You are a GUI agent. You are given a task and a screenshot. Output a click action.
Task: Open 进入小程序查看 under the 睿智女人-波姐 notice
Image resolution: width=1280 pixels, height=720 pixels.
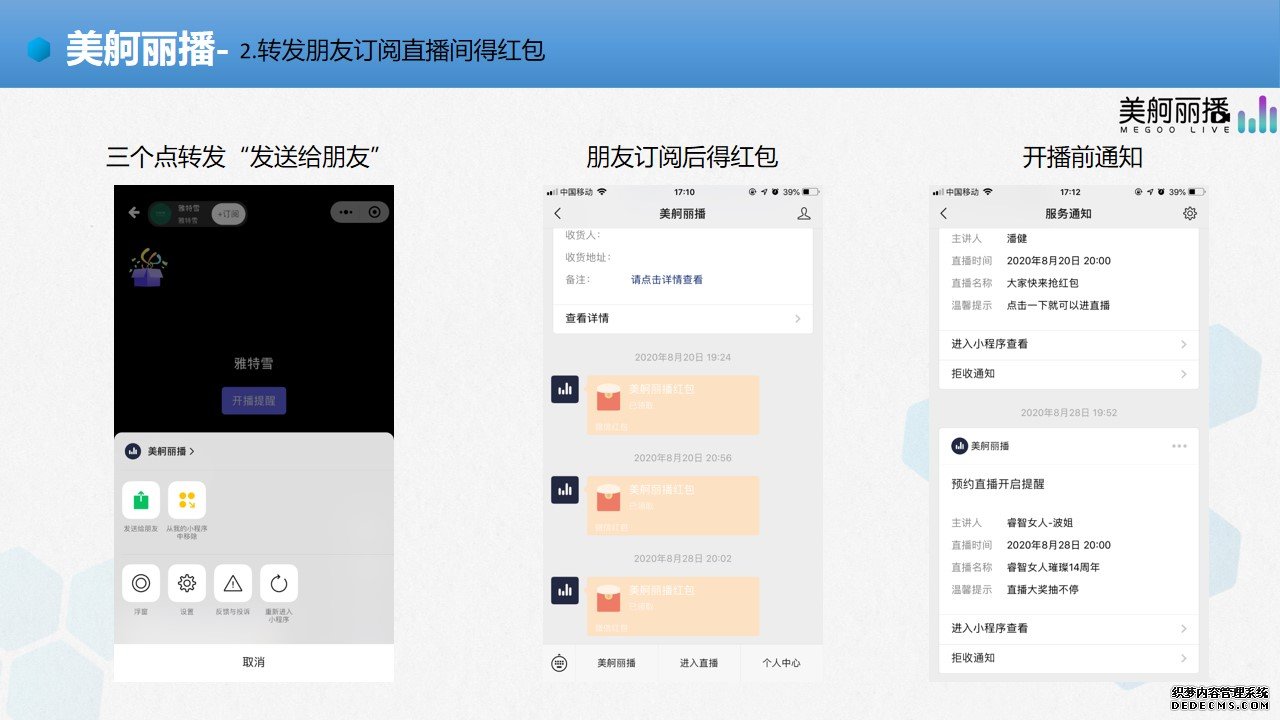pos(1068,629)
